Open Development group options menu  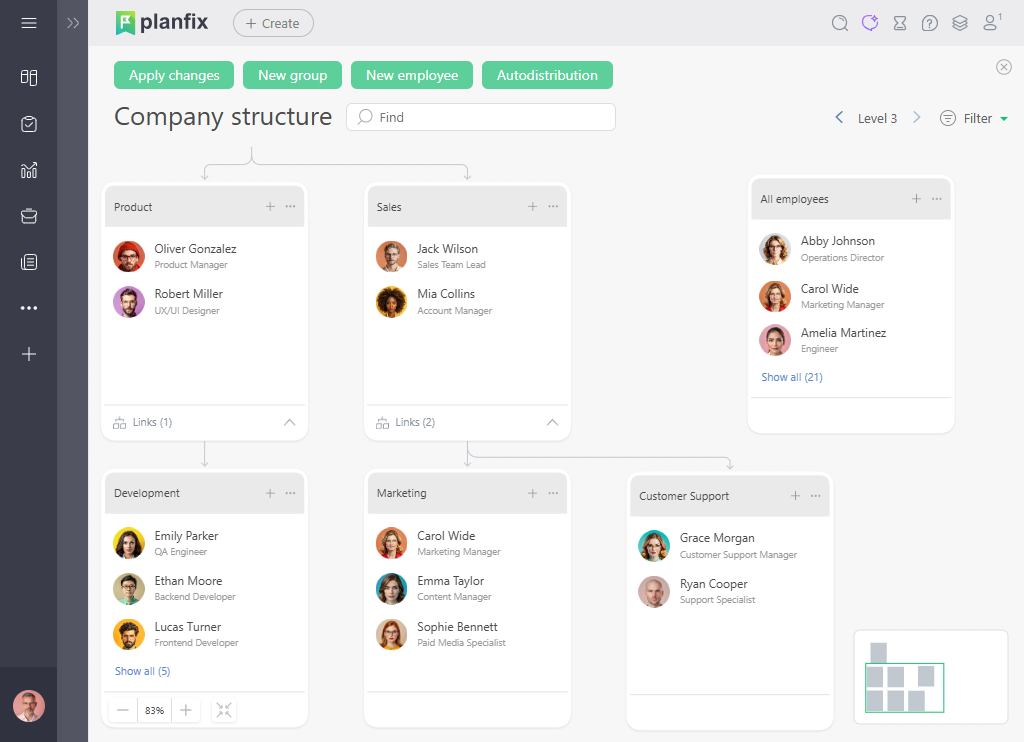point(291,493)
